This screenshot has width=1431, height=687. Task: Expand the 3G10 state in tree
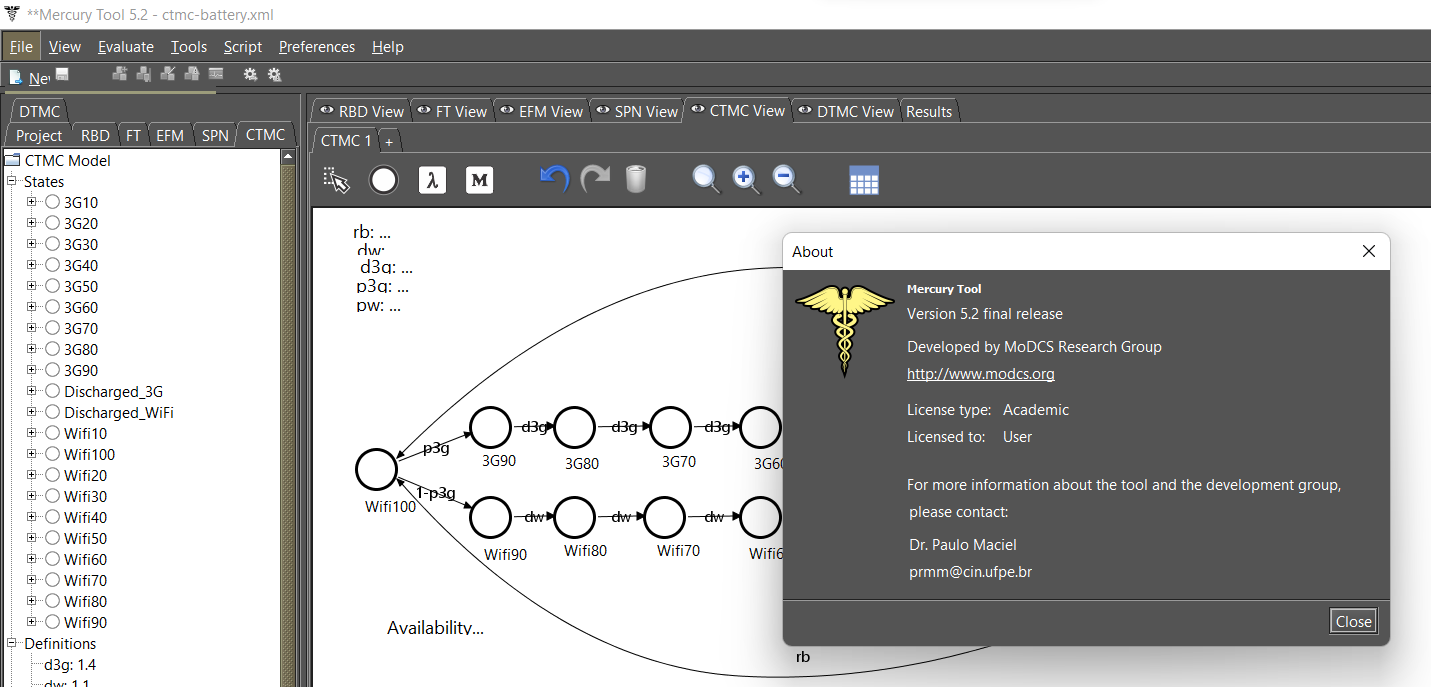point(32,202)
